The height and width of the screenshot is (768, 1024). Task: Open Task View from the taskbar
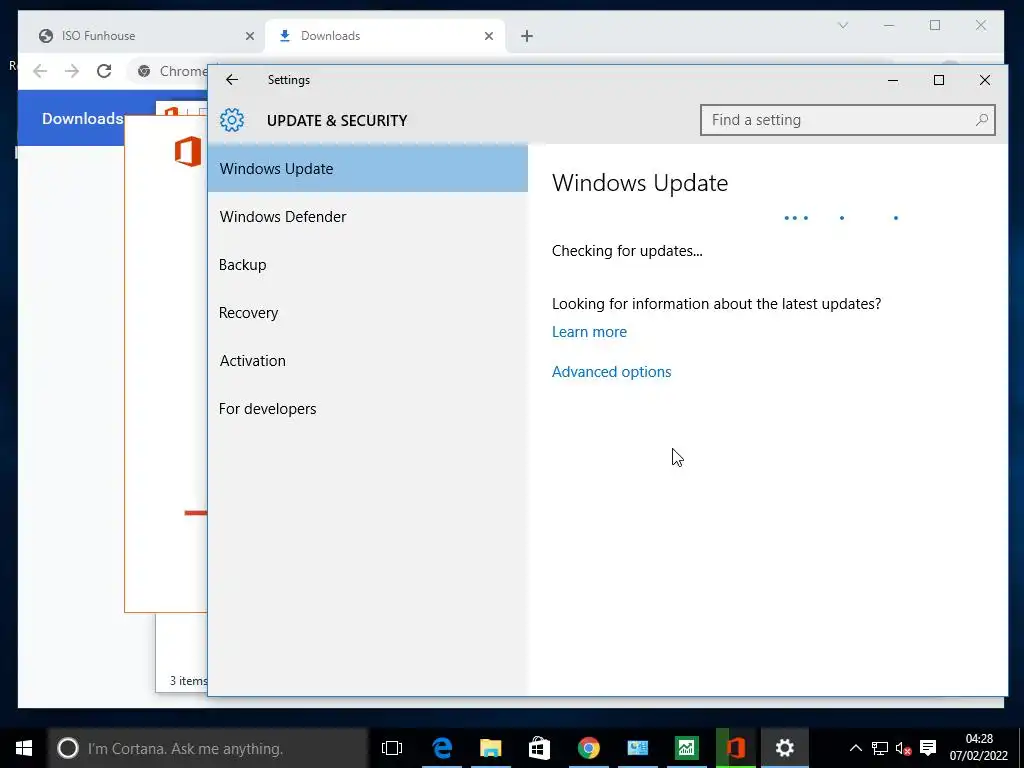tap(392, 748)
